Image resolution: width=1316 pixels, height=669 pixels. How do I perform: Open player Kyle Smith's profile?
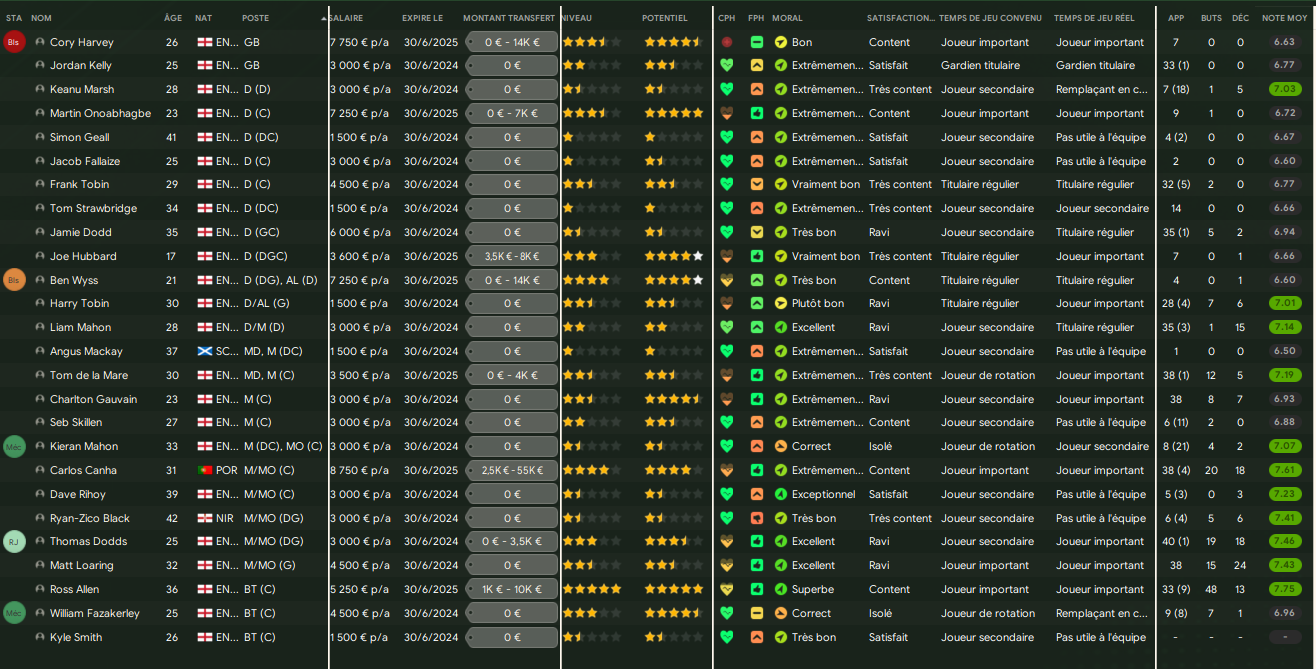click(x=76, y=637)
